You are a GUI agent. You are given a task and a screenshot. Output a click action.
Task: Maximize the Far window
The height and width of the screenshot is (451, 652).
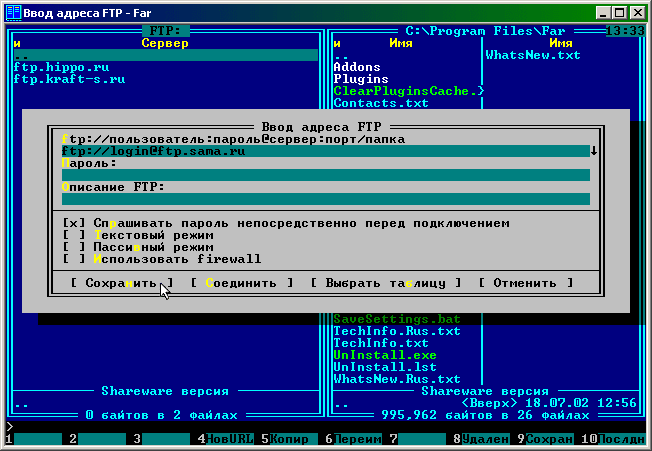click(620, 13)
